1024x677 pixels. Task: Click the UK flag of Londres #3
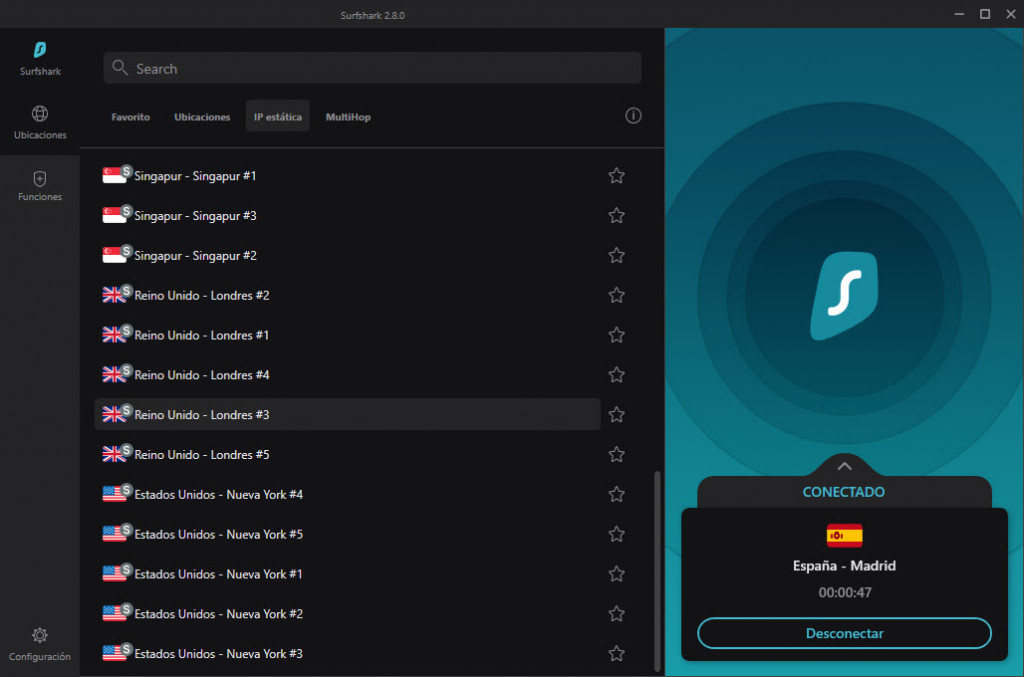[x=114, y=415]
